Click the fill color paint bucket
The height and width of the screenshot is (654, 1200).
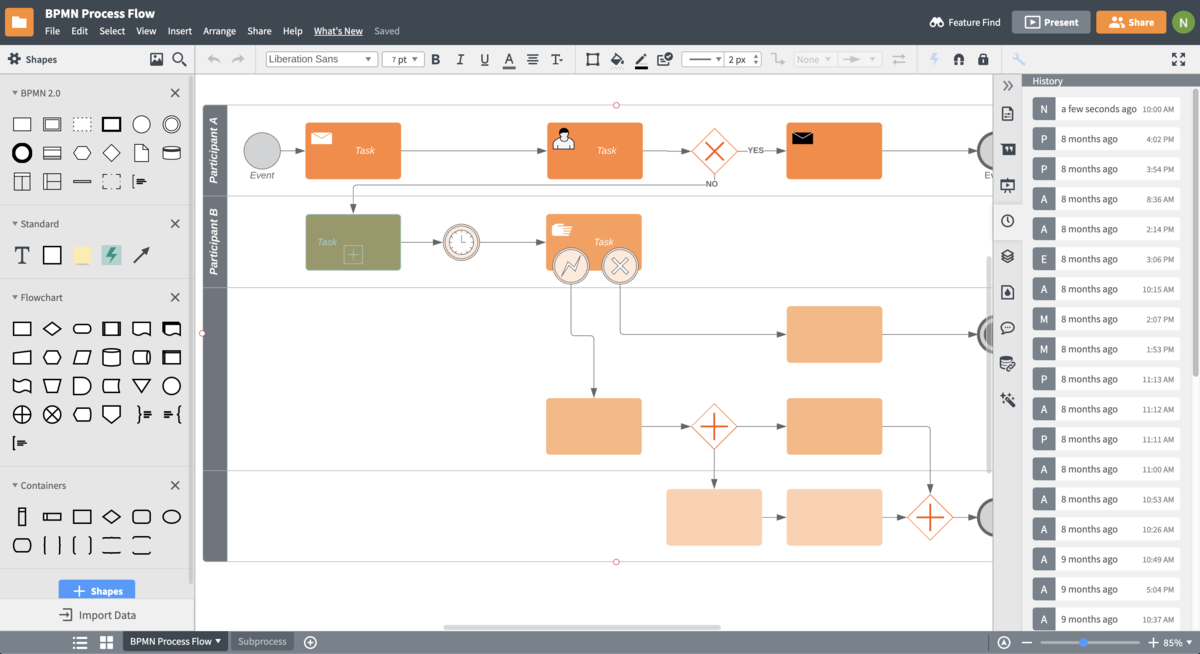[617, 60]
